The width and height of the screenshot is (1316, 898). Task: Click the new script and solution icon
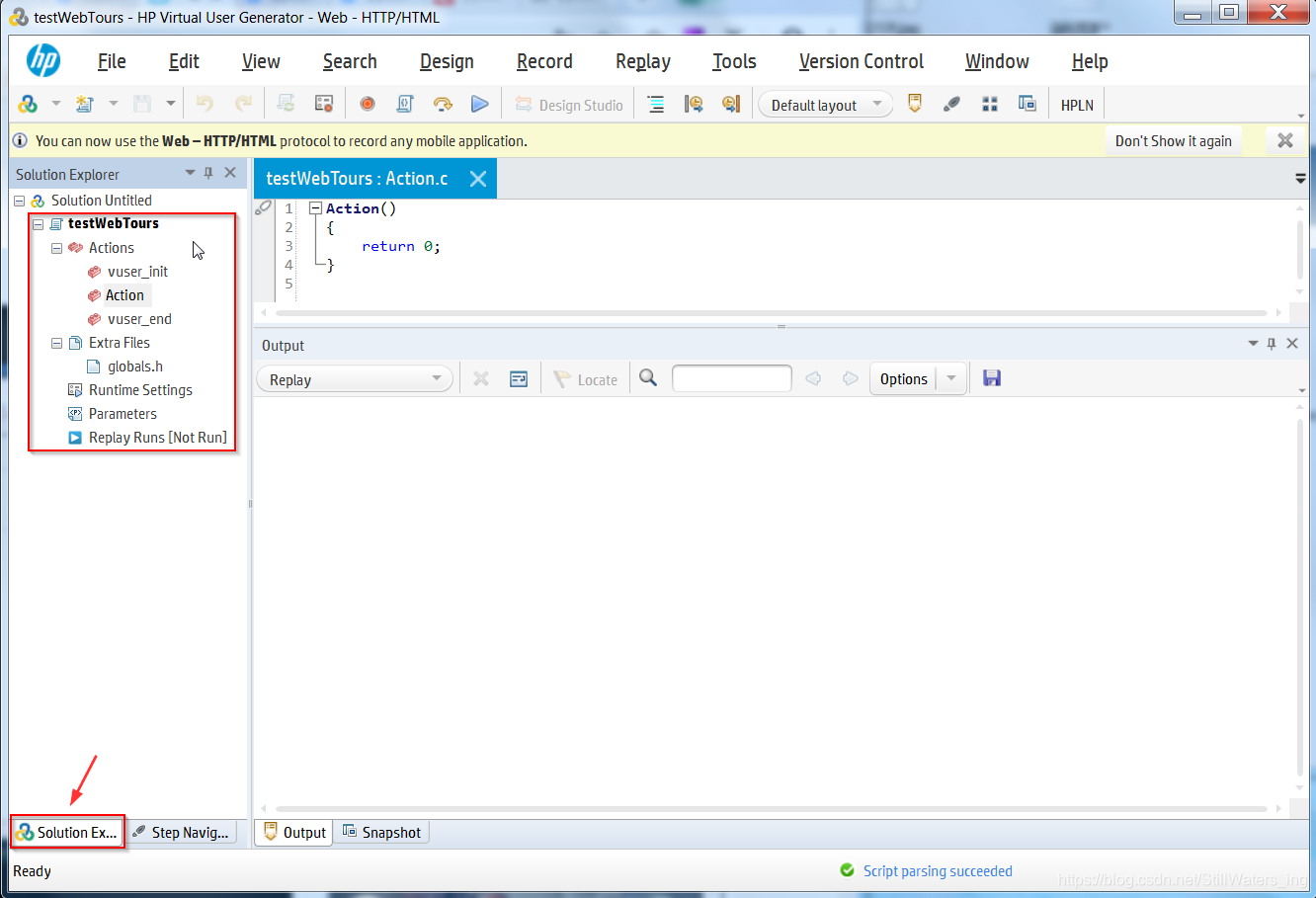pos(28,104)
